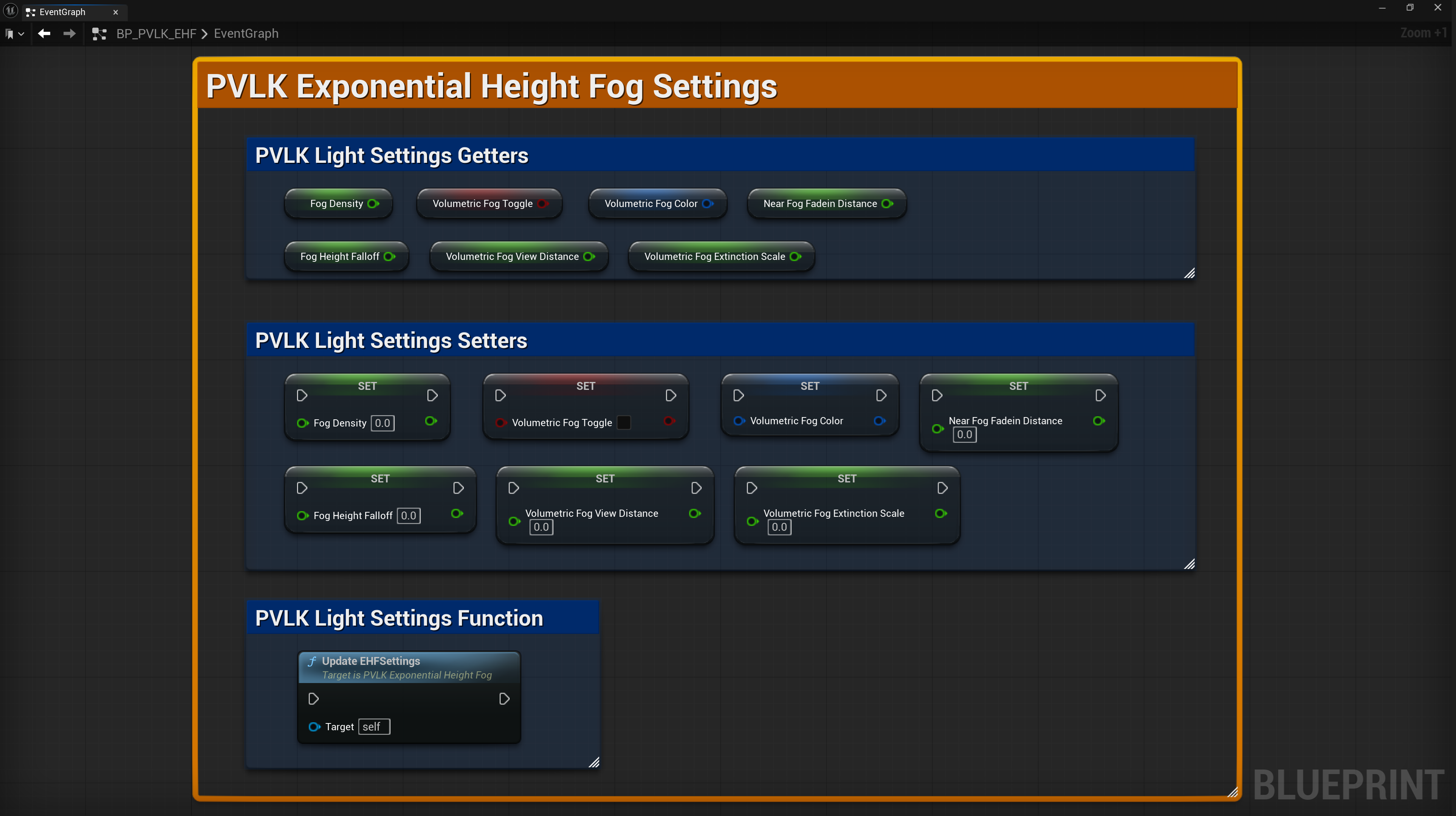Click the Getters comment box resize handle
The image size is (1456, 816).
(1189, 274)
